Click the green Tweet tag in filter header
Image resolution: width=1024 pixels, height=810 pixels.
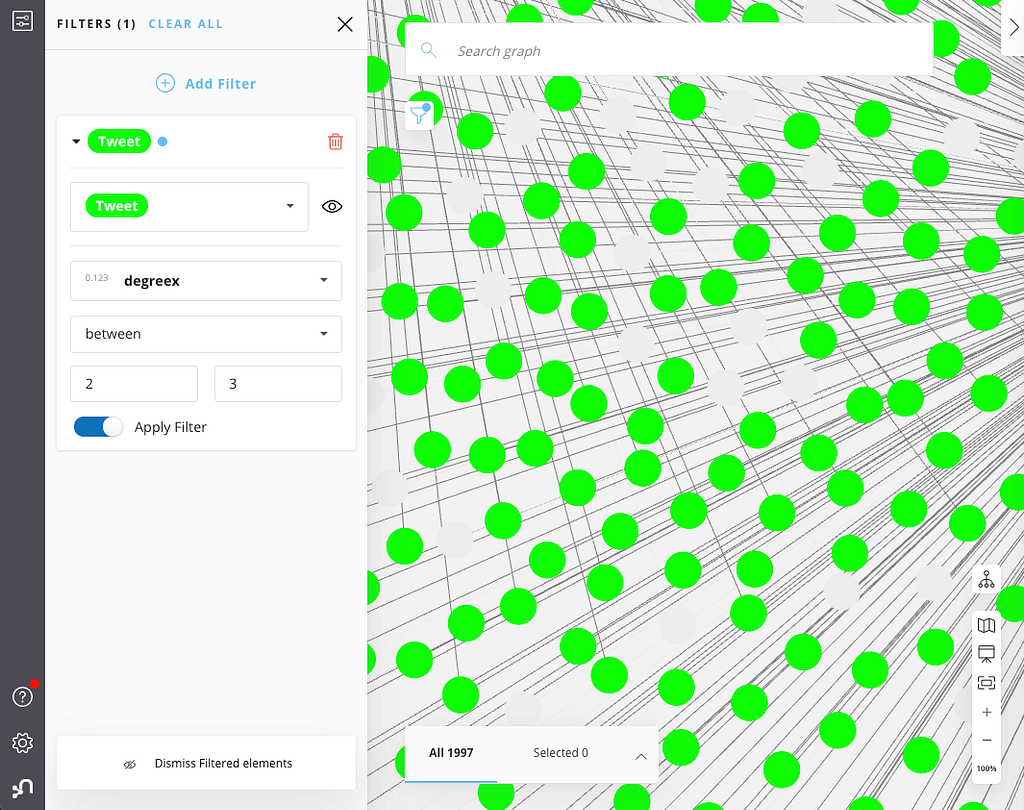[x=119, y=141]
